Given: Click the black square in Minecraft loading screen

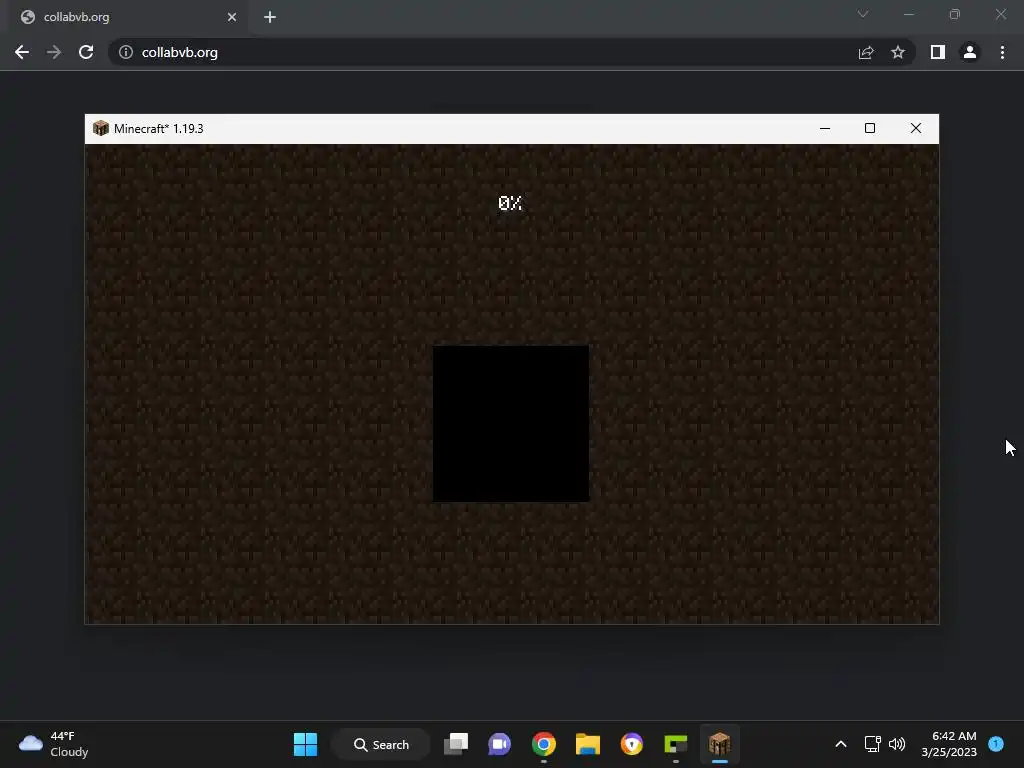Looking at the screenshot, I should pyautogui.click(x=511, y=424).
